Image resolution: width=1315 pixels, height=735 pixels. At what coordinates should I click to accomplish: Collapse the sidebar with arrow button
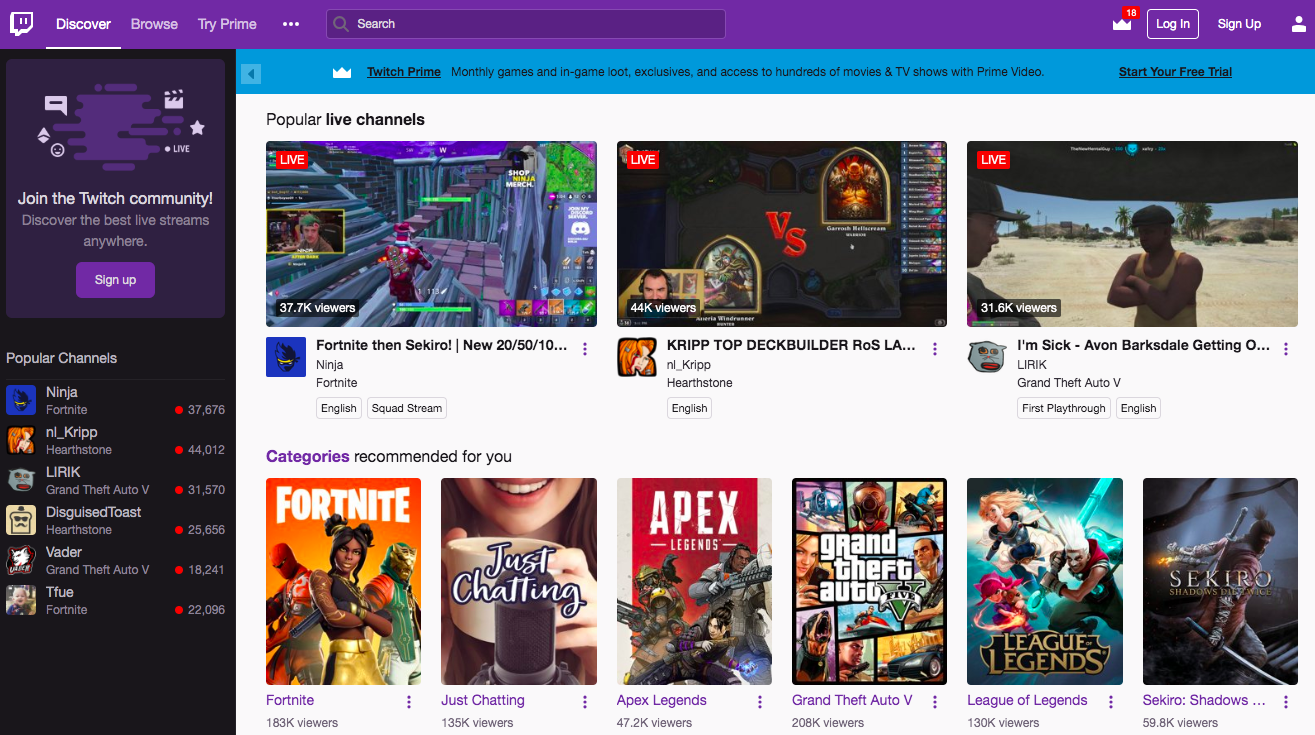point(251,73)
